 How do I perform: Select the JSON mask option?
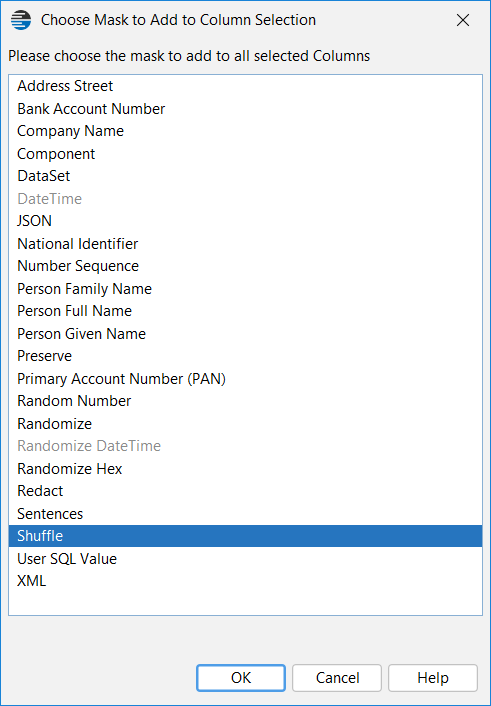(245, 221)
